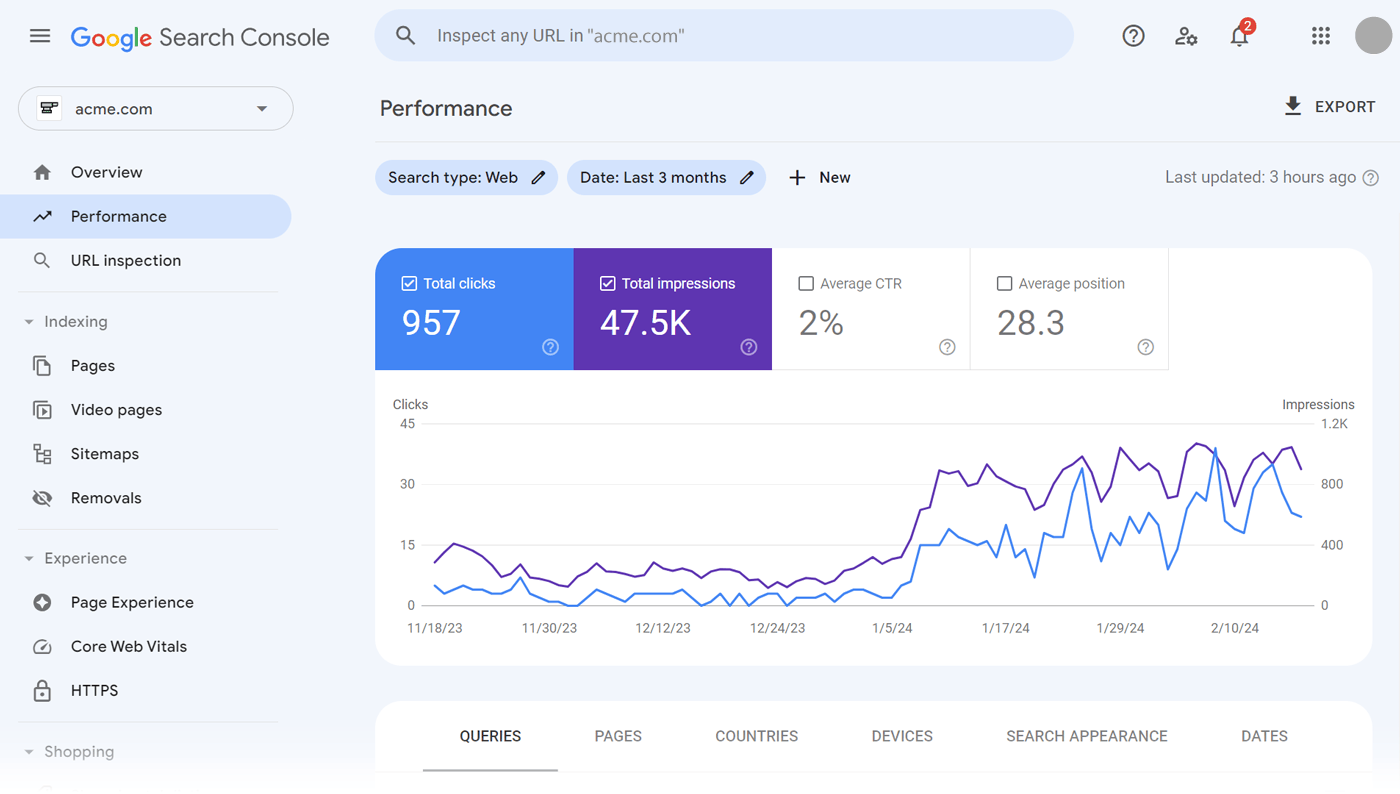Uncheck the Total clicks metric
The image size is (1400, 794).
pos(409,283)
